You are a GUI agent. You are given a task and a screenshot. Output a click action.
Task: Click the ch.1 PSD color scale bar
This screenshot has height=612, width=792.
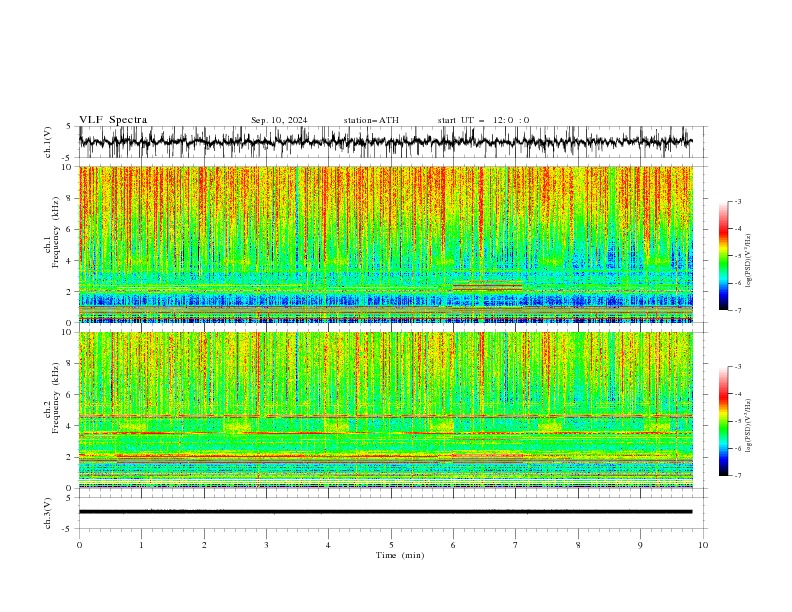click(723, 256)
